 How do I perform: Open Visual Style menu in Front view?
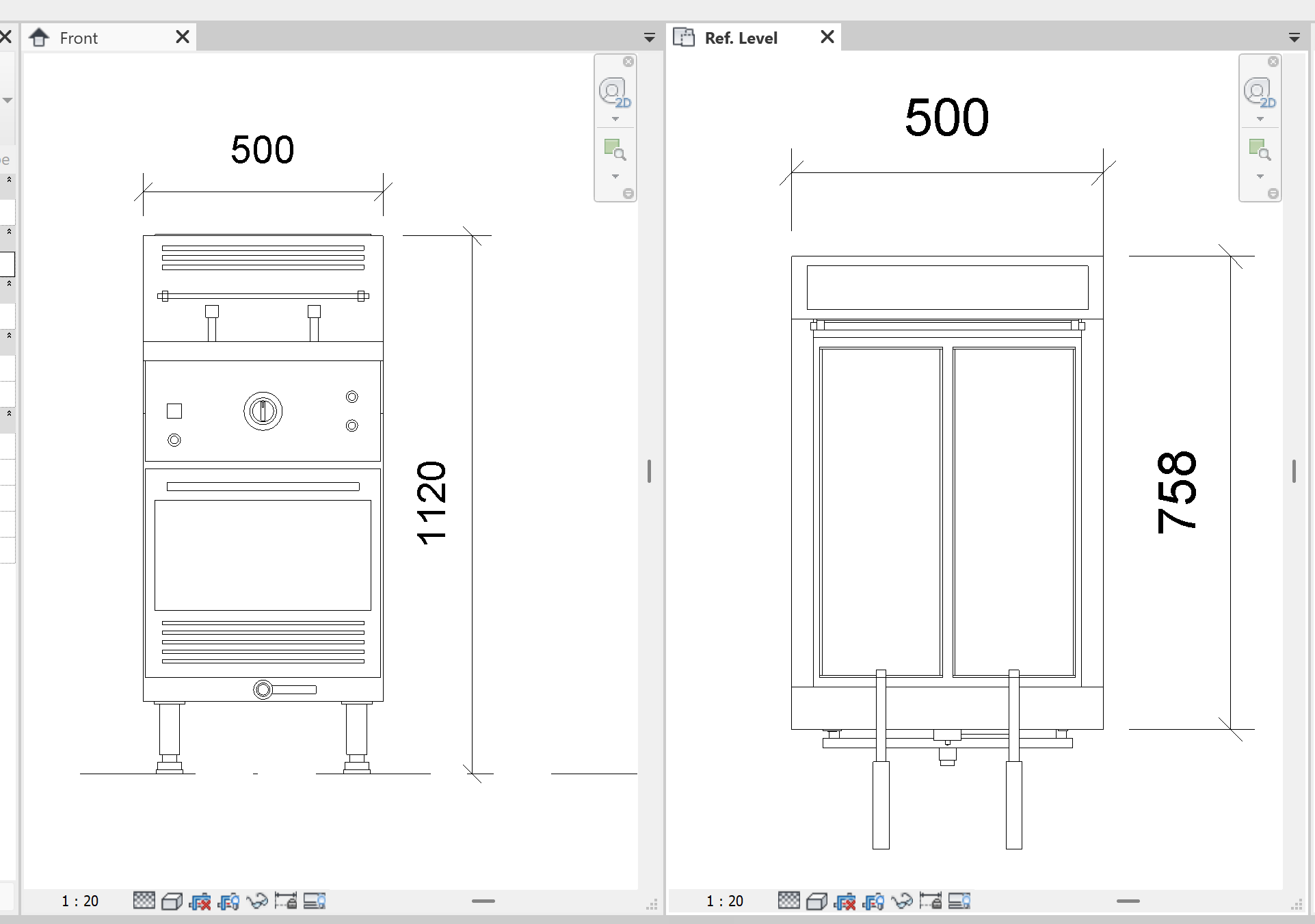coord(172,901)
